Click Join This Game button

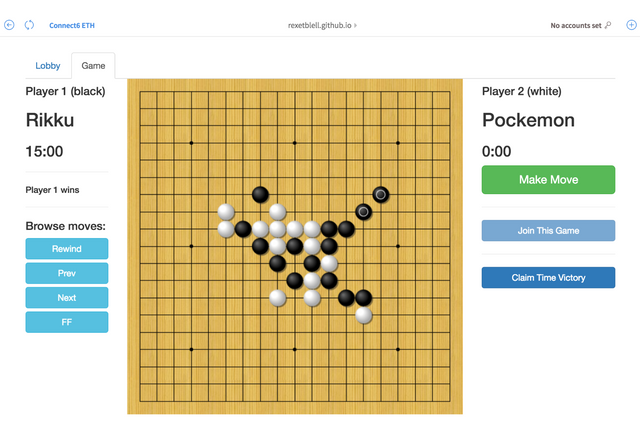click(548, 231)
